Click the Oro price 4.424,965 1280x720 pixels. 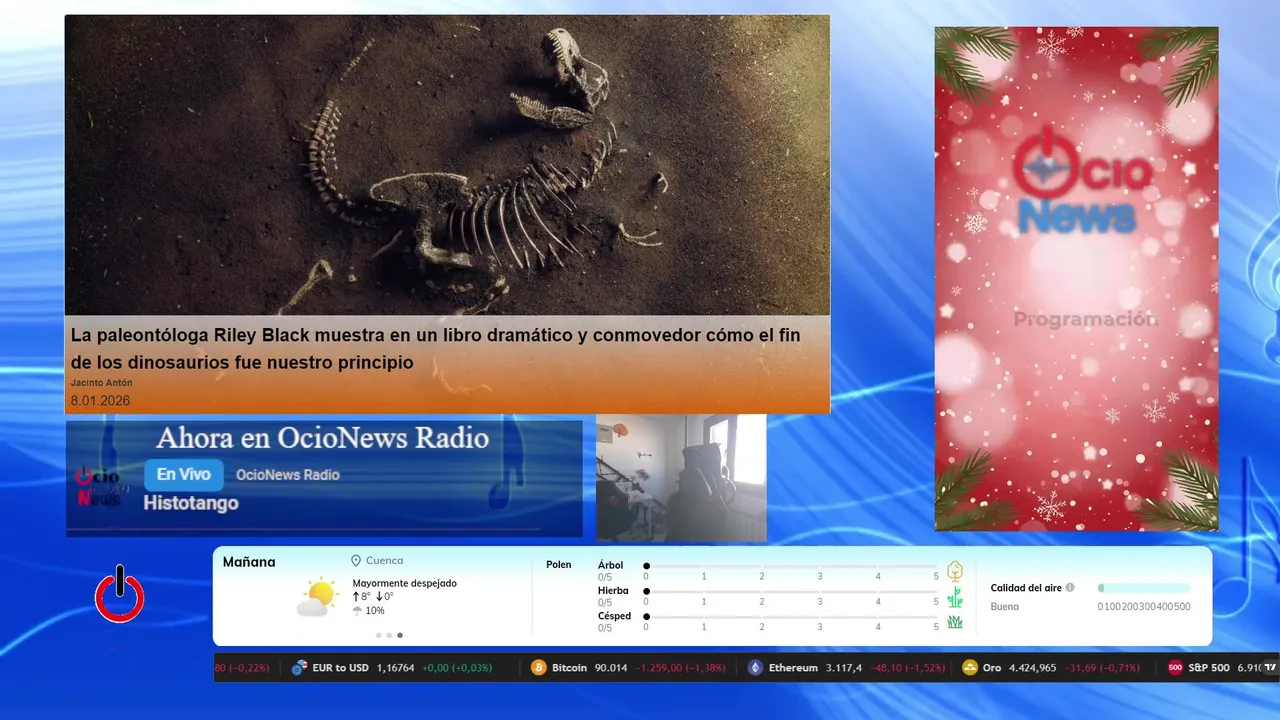[1034, 668]
